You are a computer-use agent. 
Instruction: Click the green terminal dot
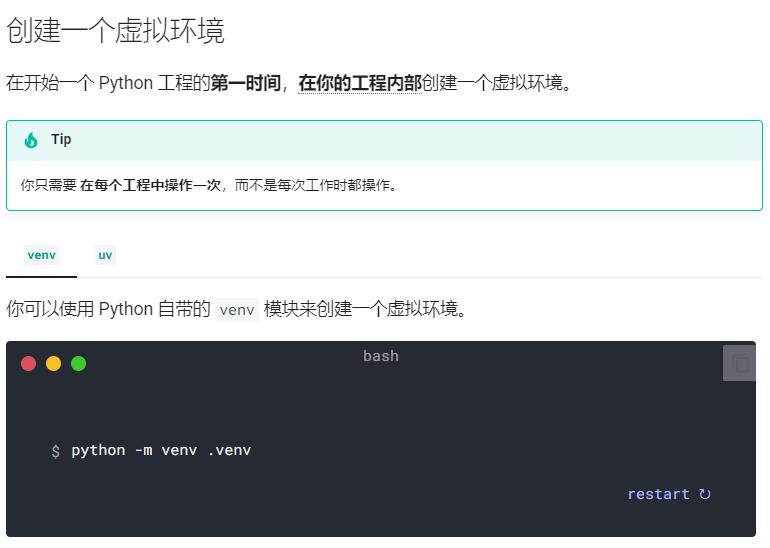point(79,363)
